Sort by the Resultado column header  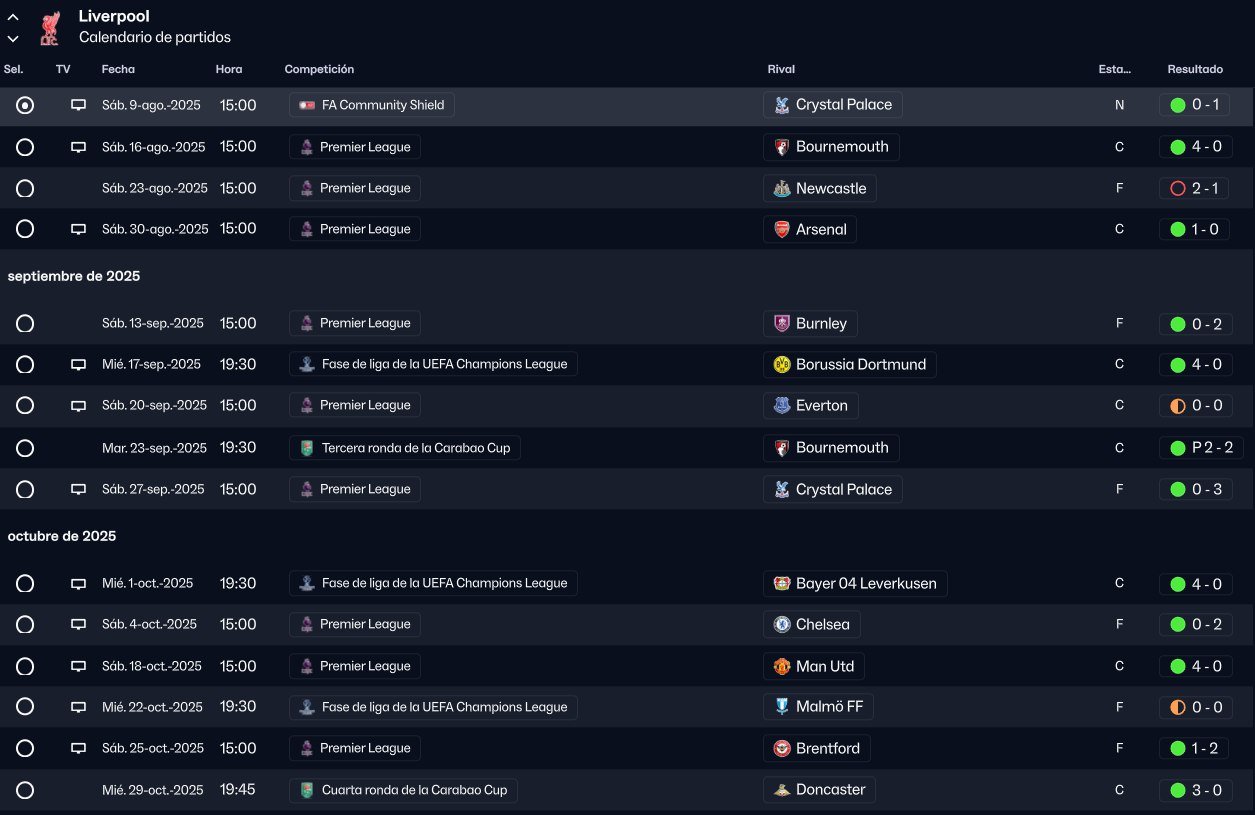coord(1194,70)
